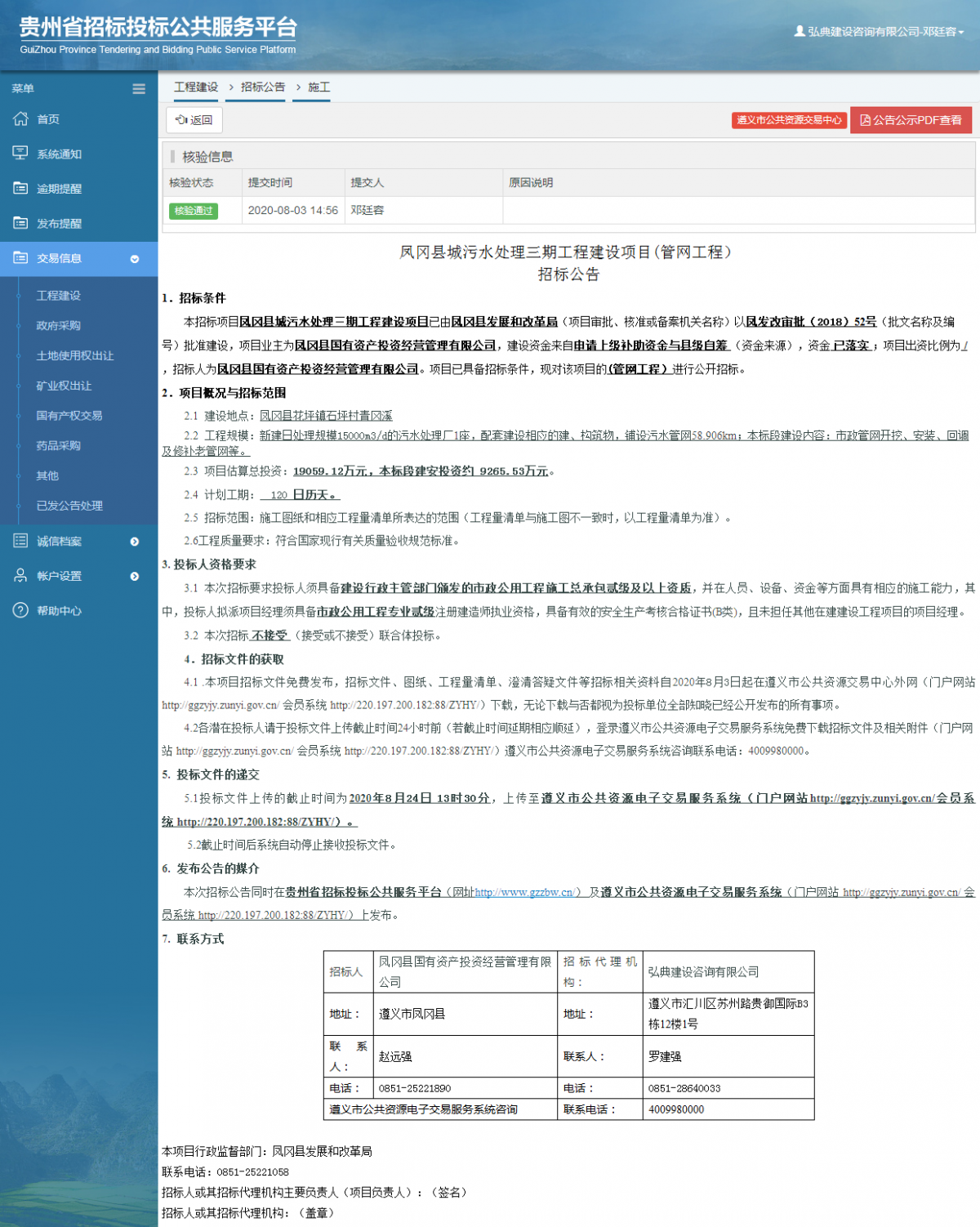
Task: Click the 系统通知 notification icon
Action: coord(20,154)
